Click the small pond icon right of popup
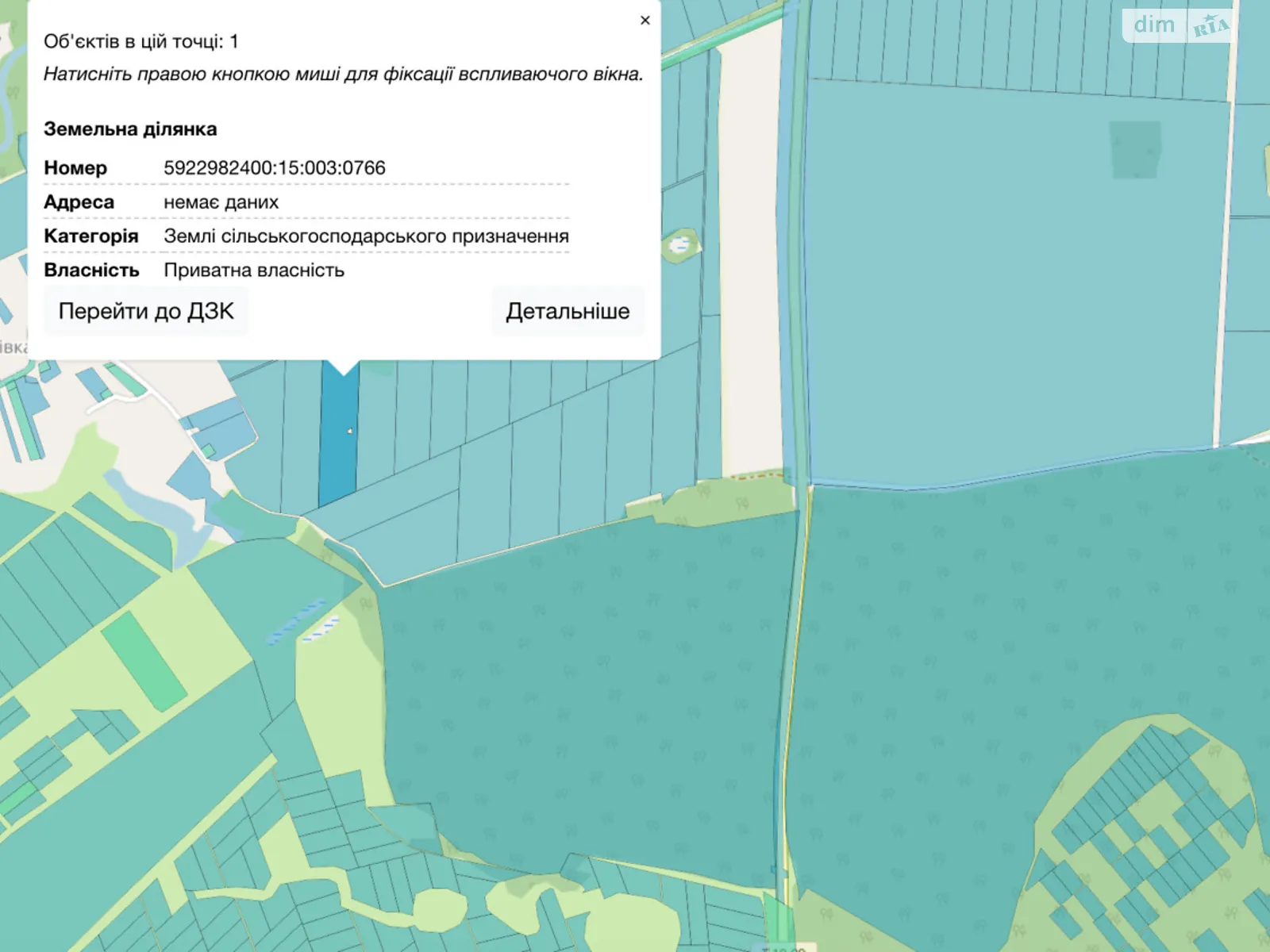This screenshot has height=952, width=1270. [x=680, y=244]
